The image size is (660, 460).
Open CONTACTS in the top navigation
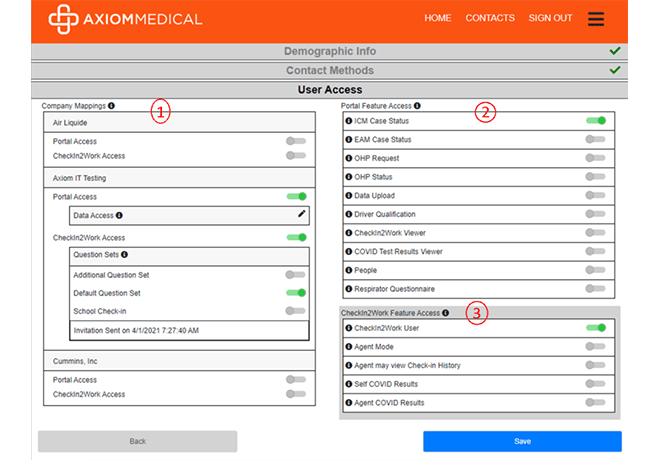coord(490,18)
